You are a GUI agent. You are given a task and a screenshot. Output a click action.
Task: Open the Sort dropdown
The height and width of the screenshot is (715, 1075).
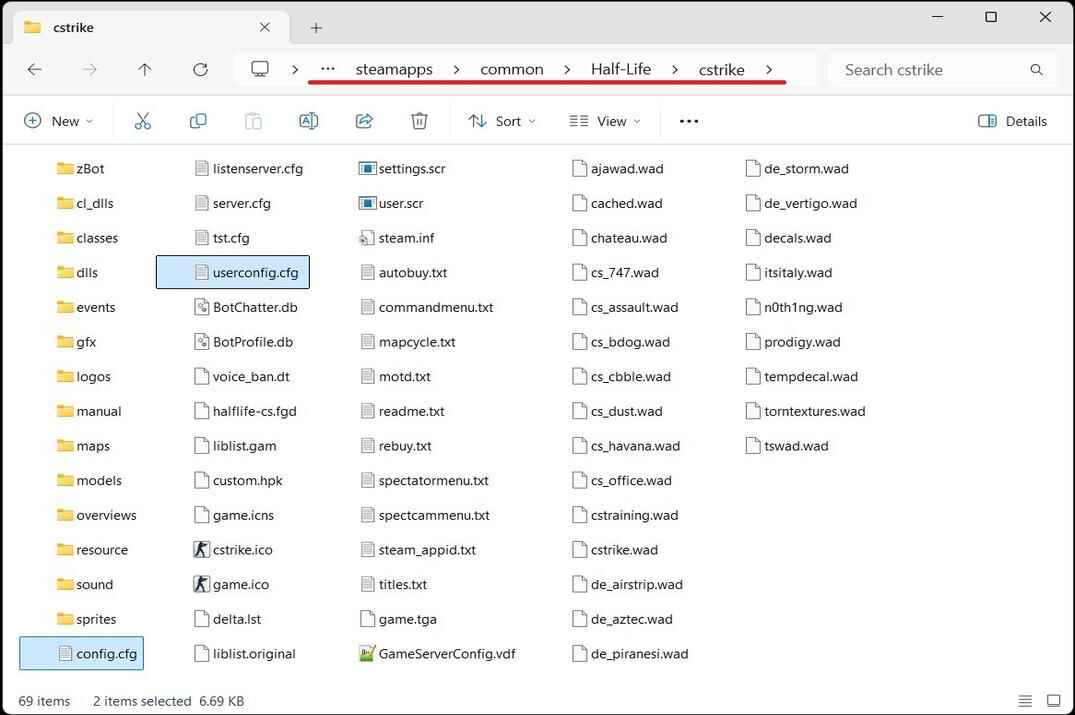pos(502,121)
